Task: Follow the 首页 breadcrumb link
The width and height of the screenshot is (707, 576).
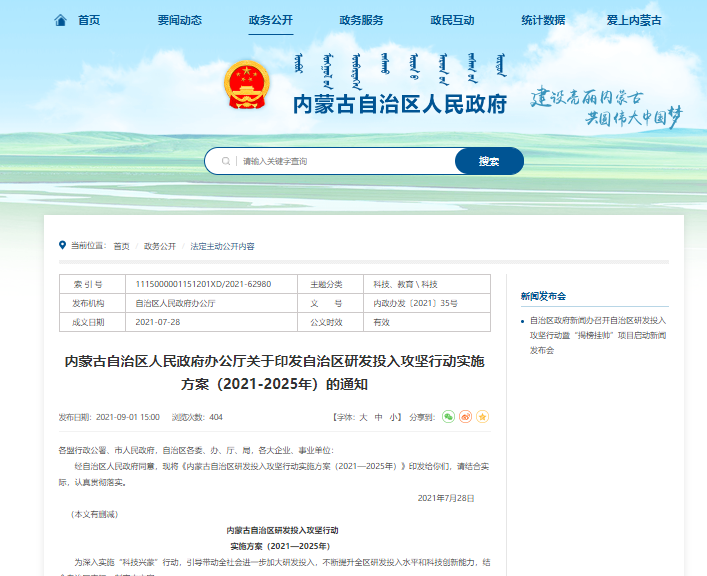Action: tap(121, 246)
